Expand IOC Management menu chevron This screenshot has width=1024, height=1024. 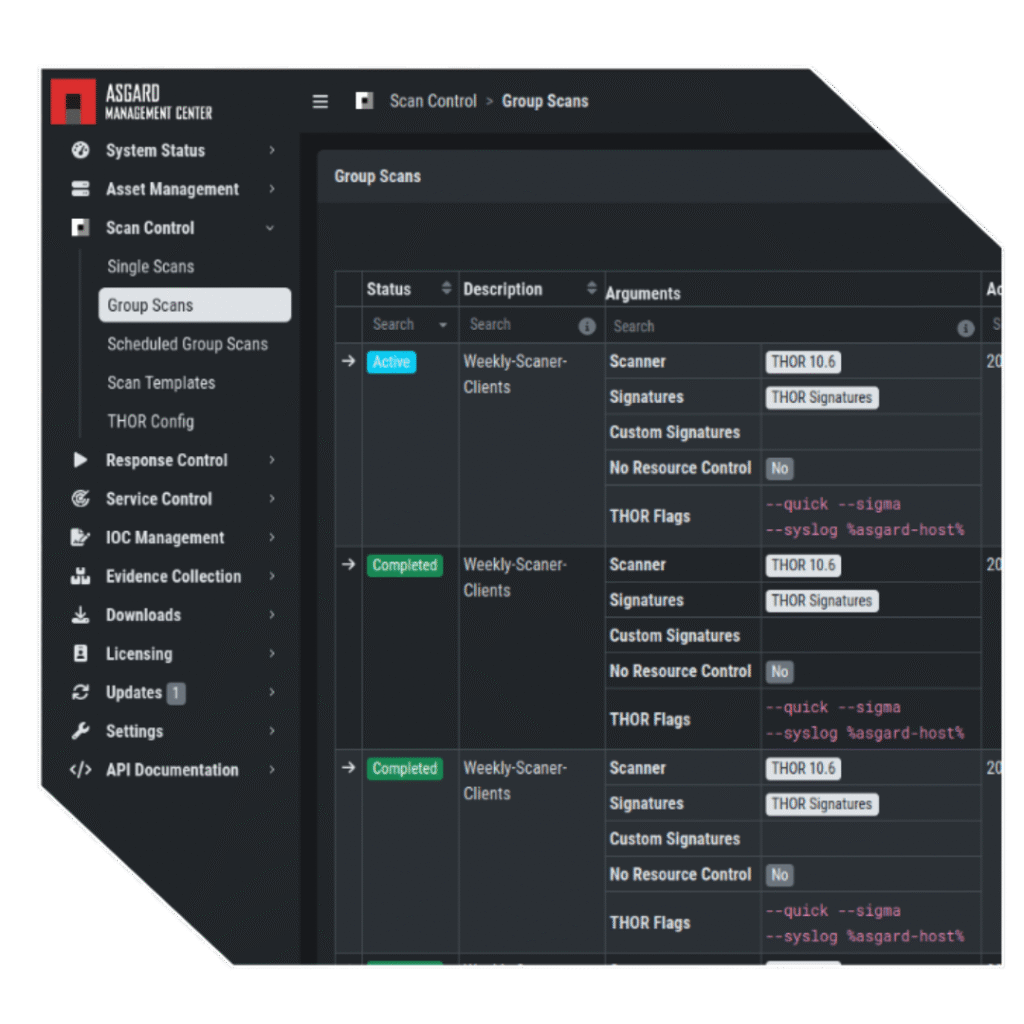pyautogui.click(x=272, y=537)
